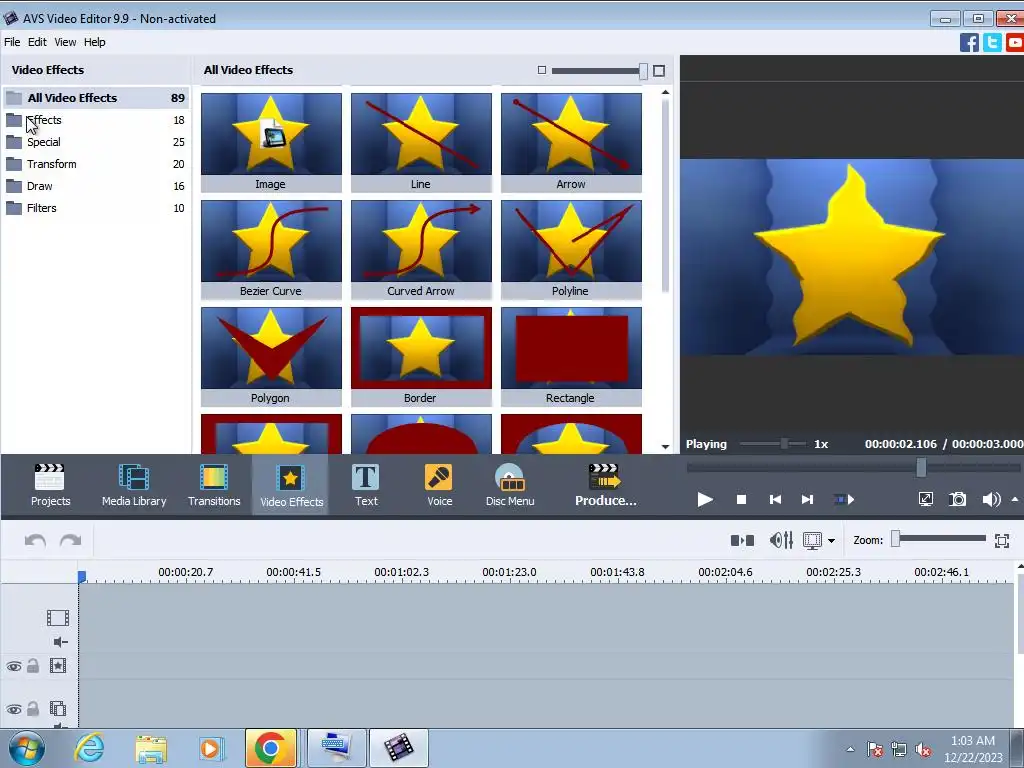The image size is (1024, 768).
Task: Select the Special folder
Action: click(x=96, y=142)
